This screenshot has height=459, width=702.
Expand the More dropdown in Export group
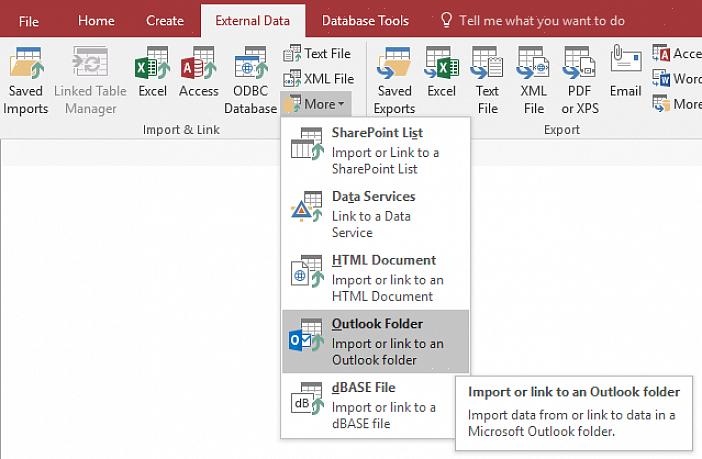[676, 104]
